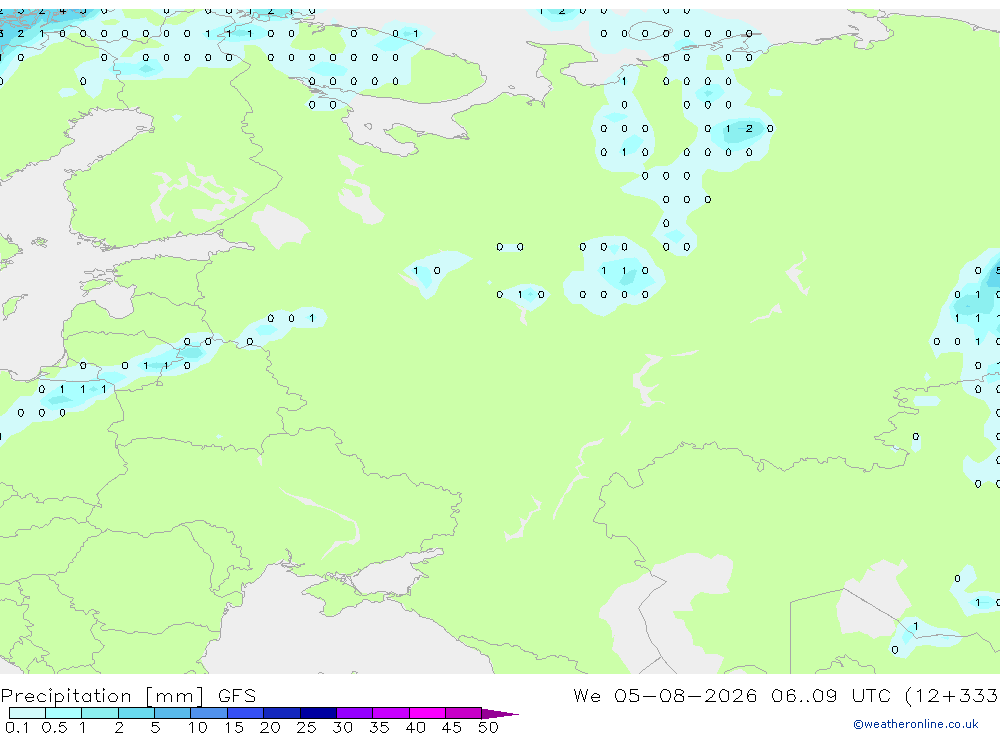Pick the purple swatch between 35 and 40
Image resolution: width=1000 pixels, height=733 pixels.
coord(391,713)
